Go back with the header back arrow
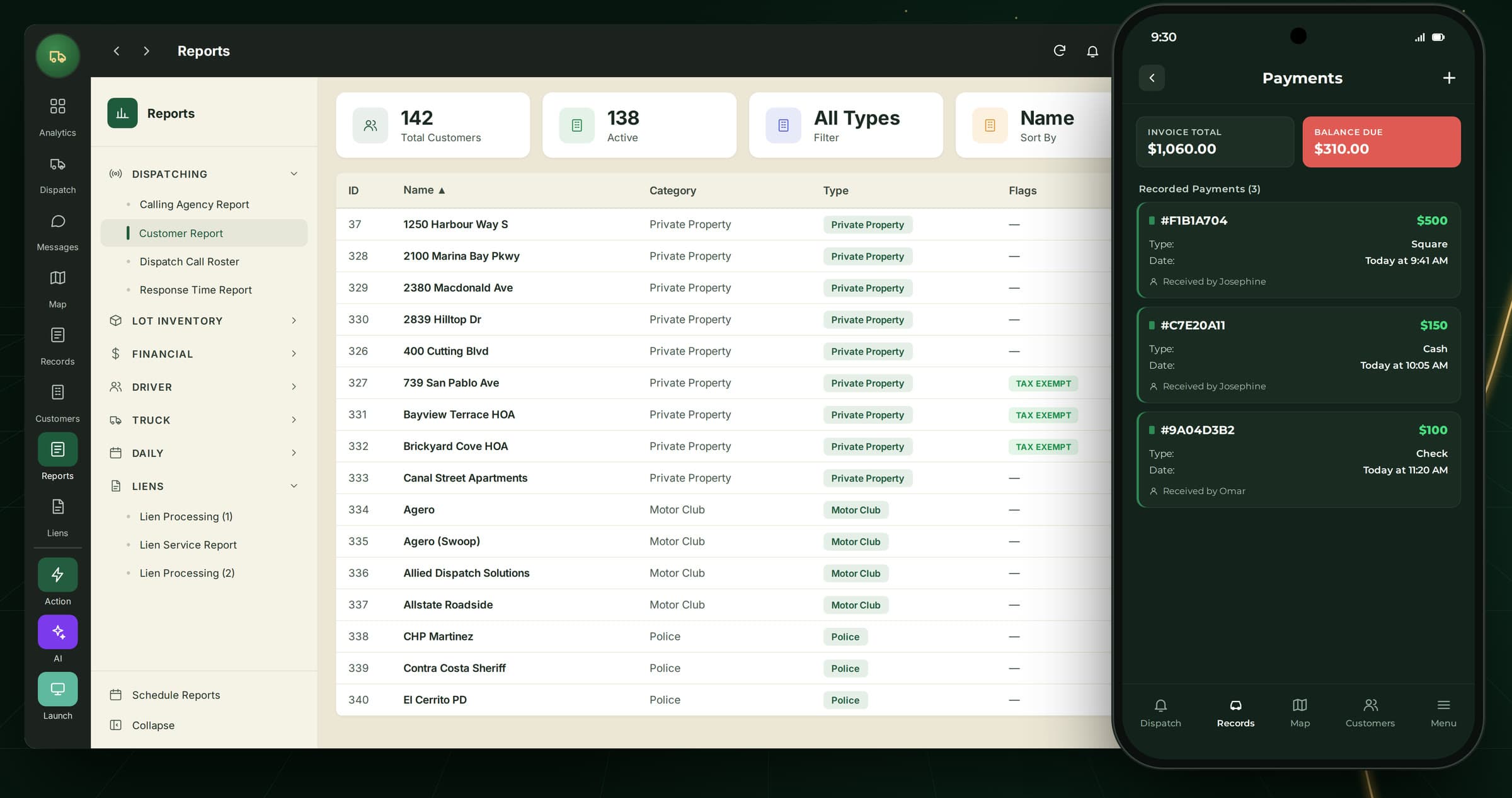The width and height of the screenshot is (1512, 798). tap(117, 51)
